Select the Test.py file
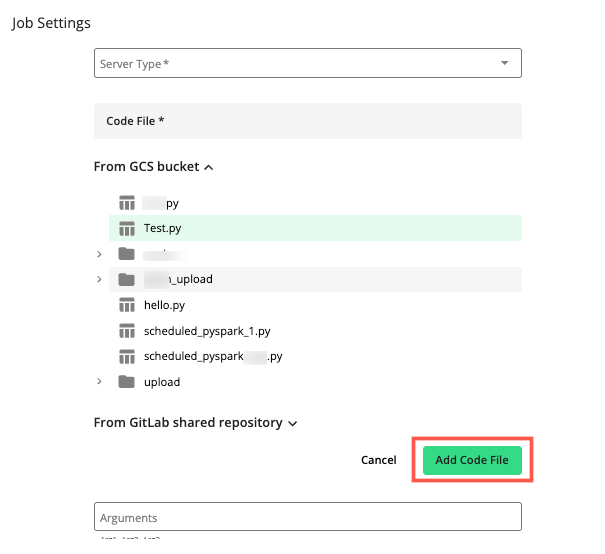 [162, 228]
